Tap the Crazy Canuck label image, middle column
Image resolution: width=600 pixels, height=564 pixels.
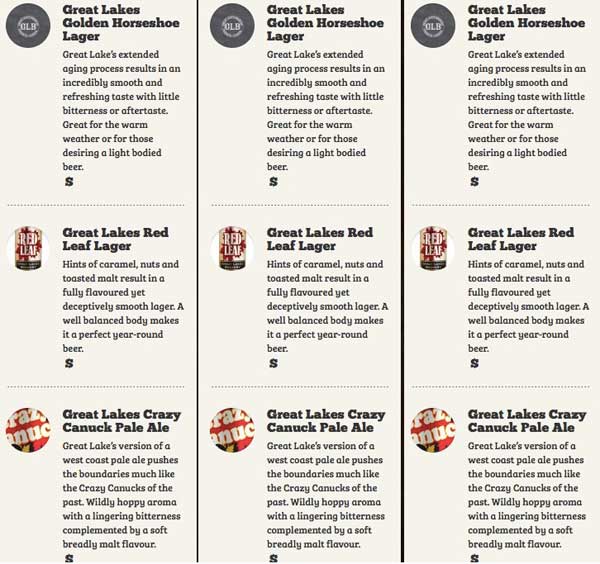click(233, 429)
